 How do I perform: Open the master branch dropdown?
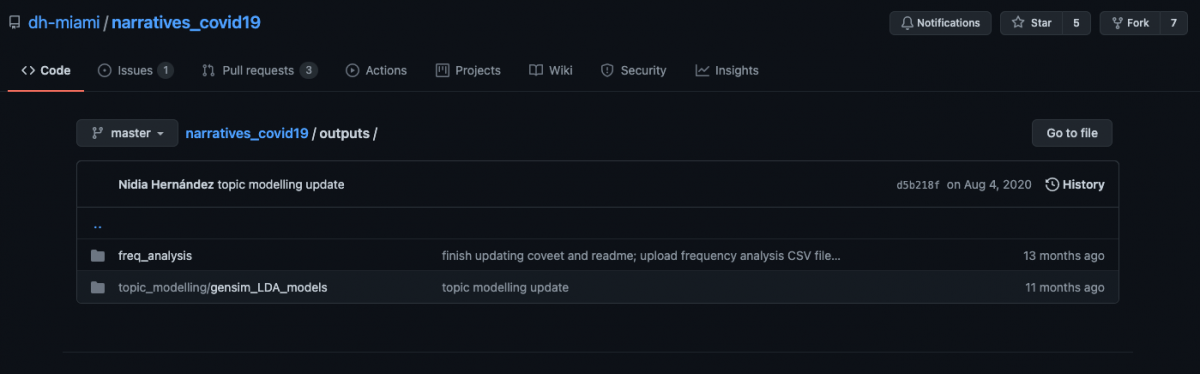click(127, 133)
